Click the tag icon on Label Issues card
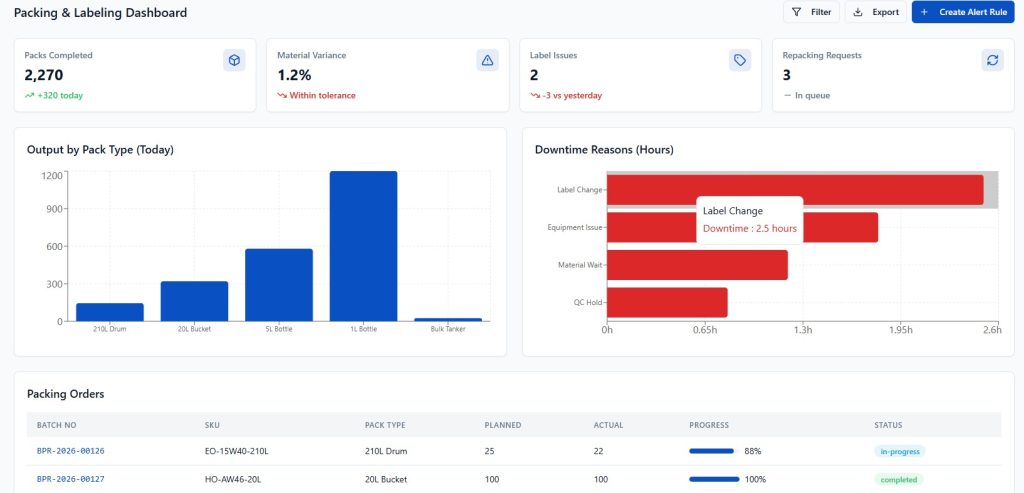 click(x=740, y=61)
